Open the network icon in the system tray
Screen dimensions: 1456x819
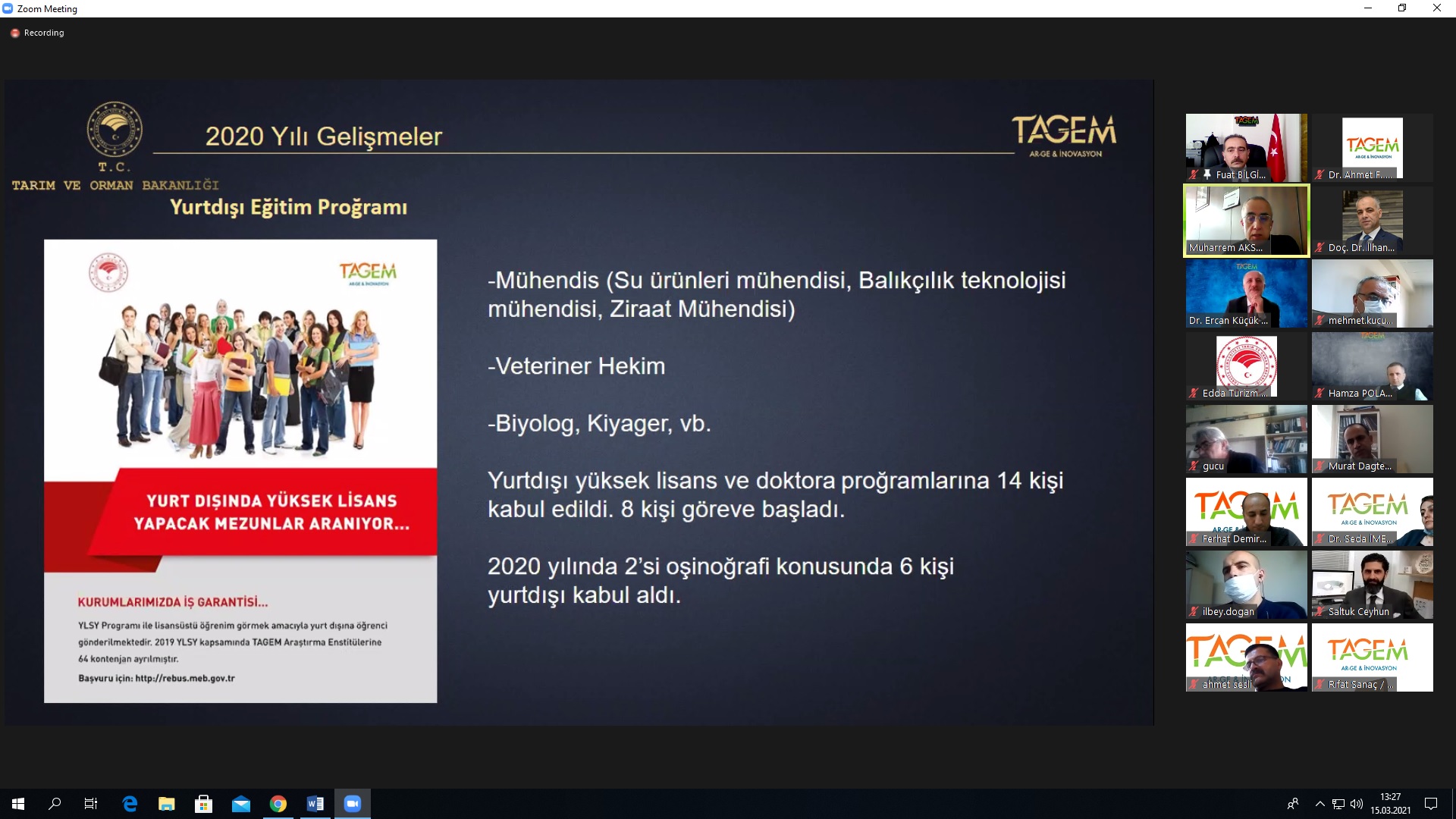click(x=1338, y=804)
